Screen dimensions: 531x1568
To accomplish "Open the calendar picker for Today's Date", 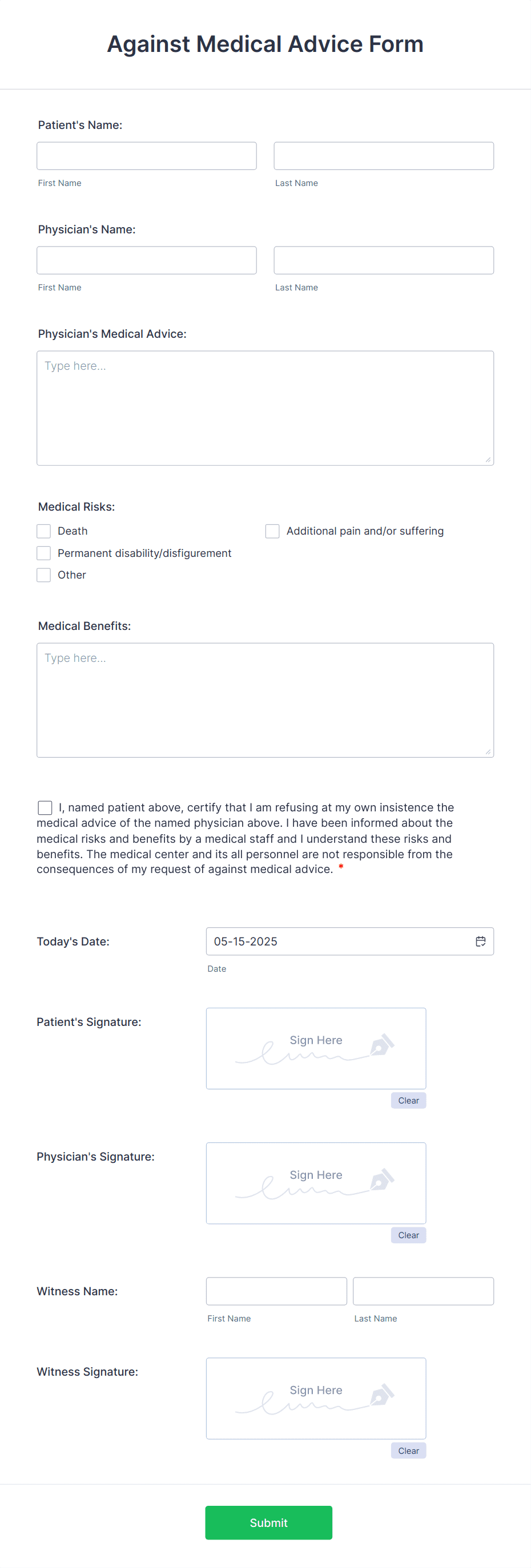I will pos(480,941).
